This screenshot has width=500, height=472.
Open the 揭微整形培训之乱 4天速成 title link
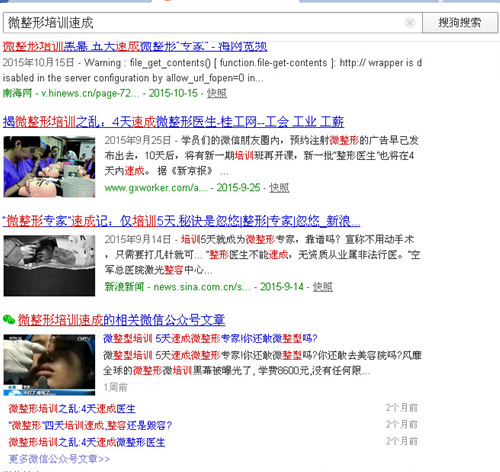tap(173, 122)
